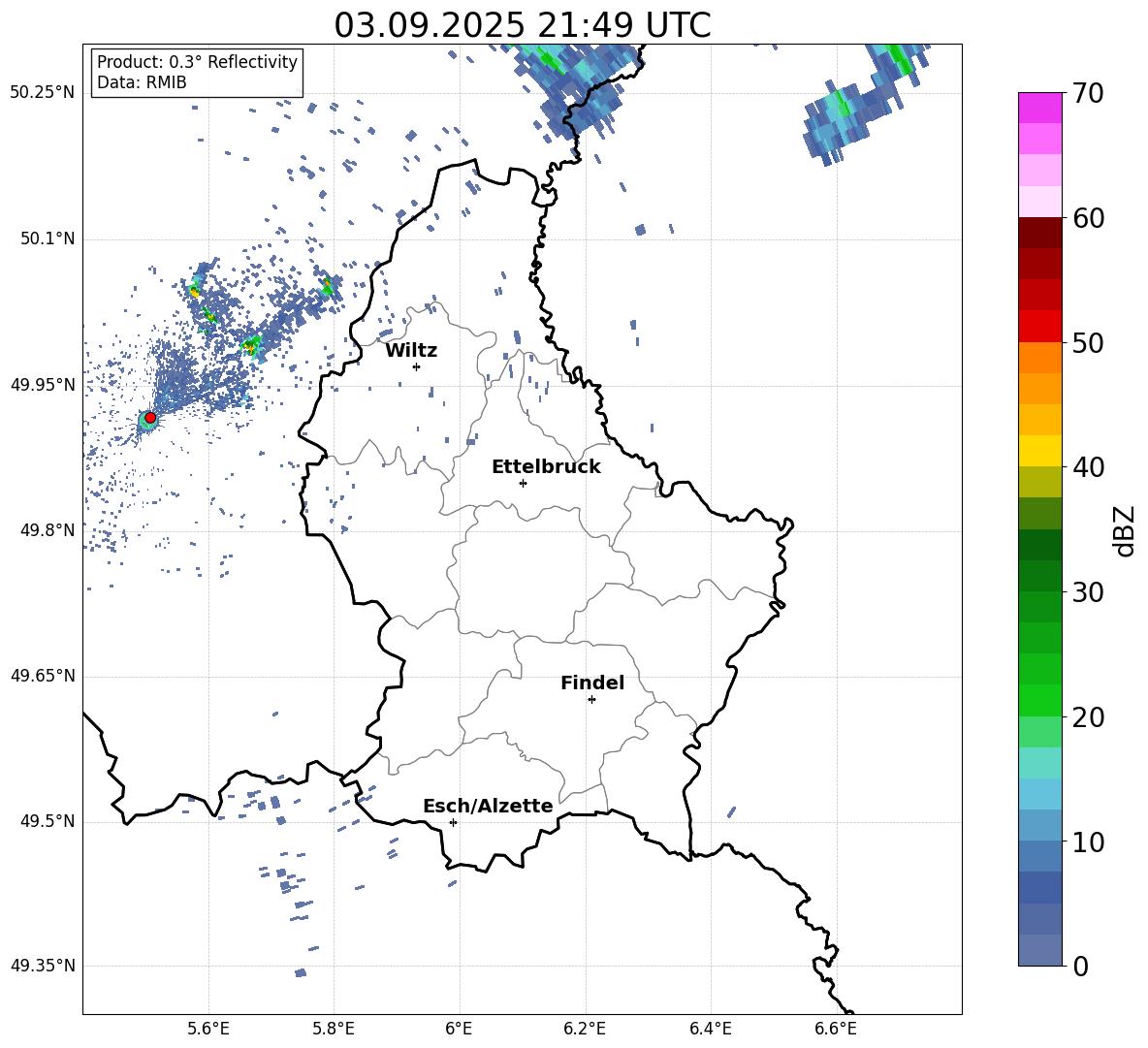
Task: Click the 6.6°E longitude label
Action: point(836,1030)
